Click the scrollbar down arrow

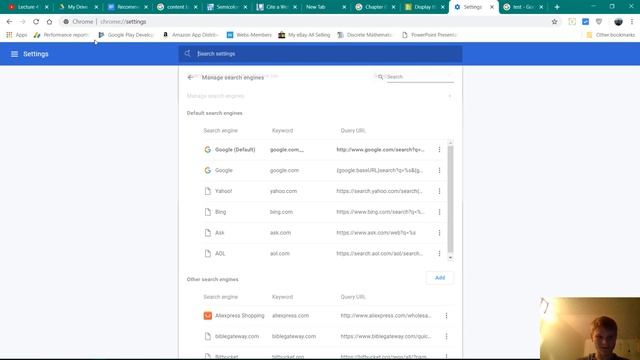(x=450, y=258)
